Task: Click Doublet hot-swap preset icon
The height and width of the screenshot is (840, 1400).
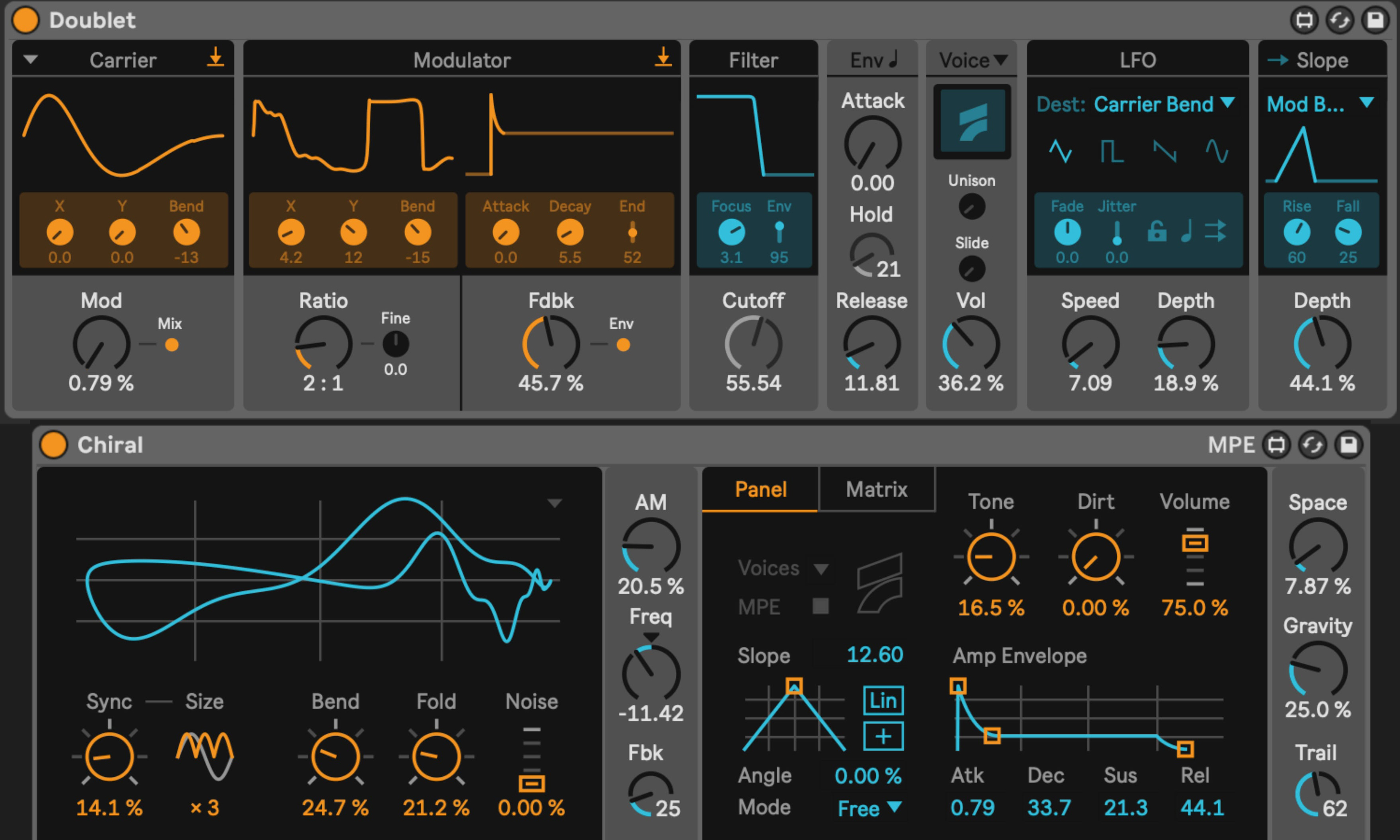Action: click(x=1340, y=20)
